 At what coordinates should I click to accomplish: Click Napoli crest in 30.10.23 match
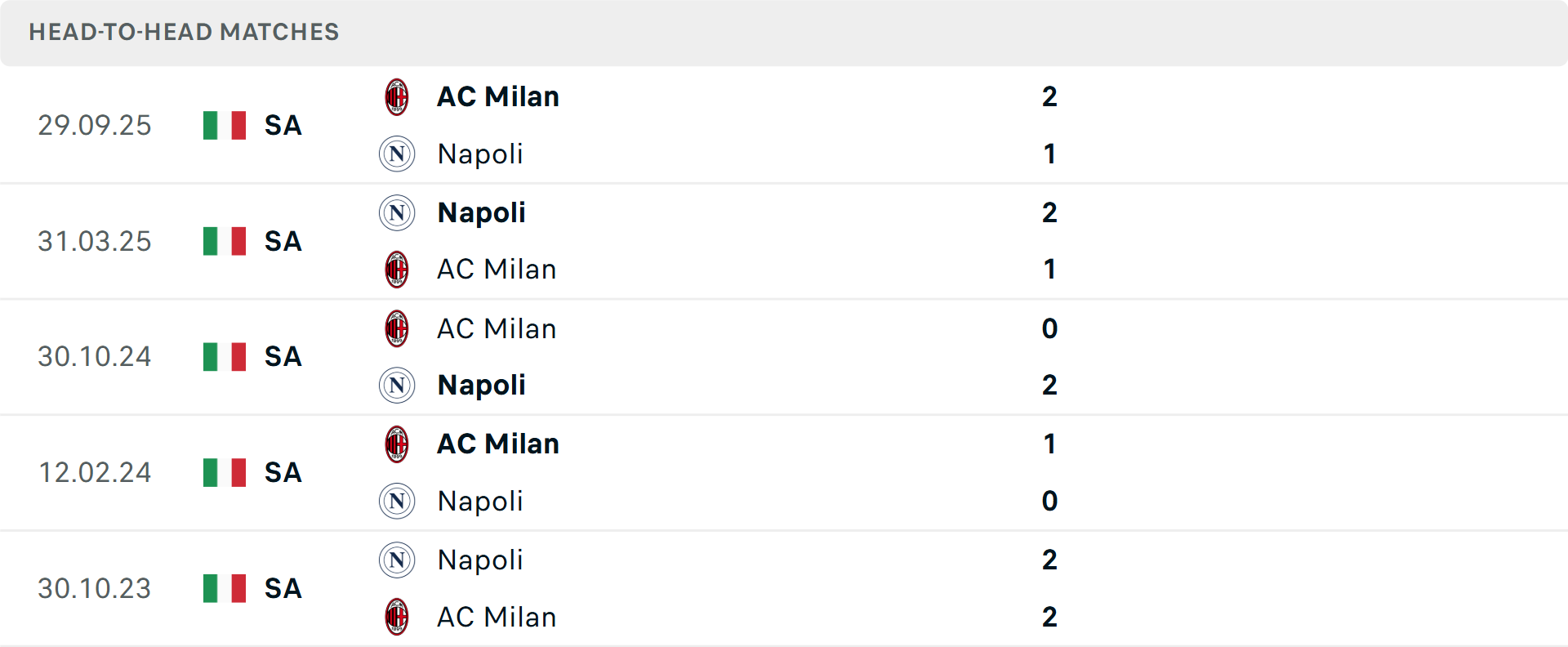[397, 560]
